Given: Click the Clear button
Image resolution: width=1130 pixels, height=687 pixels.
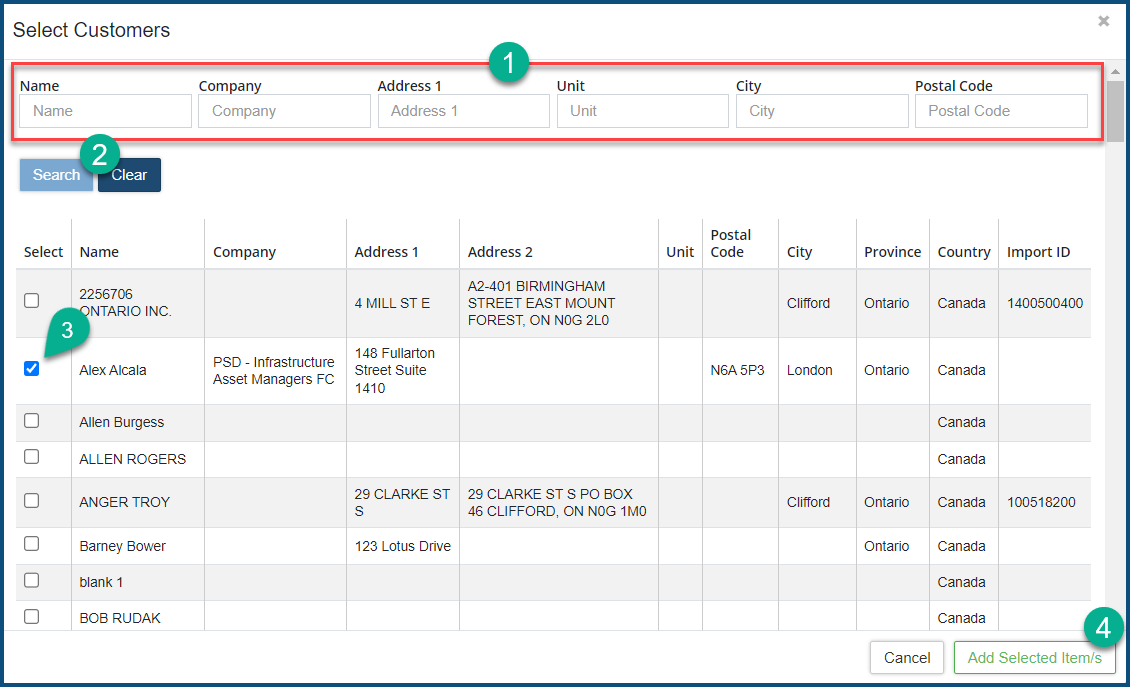Looking at the screenshot, I should [x=130, y=175].
